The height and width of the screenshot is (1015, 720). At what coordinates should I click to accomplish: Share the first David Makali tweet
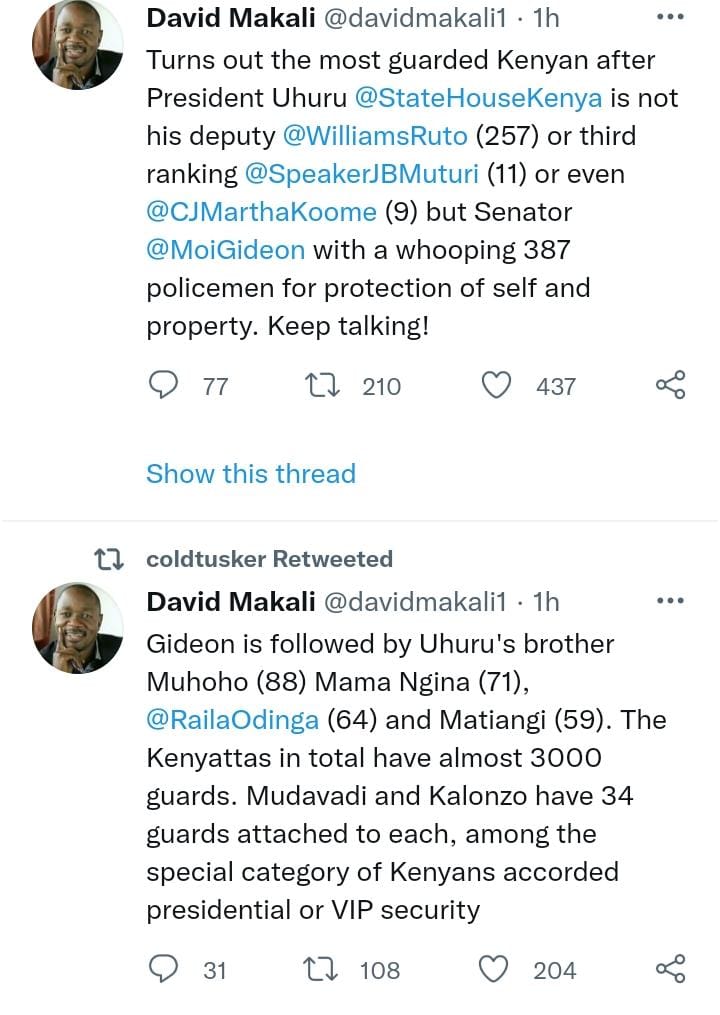670,386
